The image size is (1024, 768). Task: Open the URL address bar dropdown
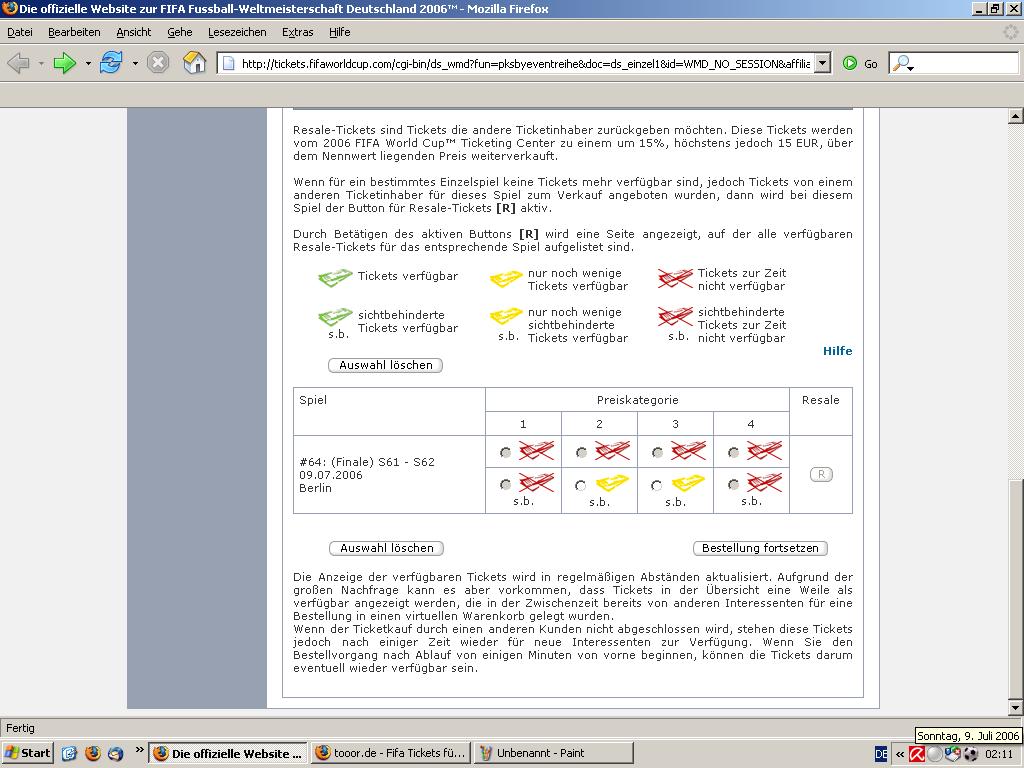click(x=822, y=63)
